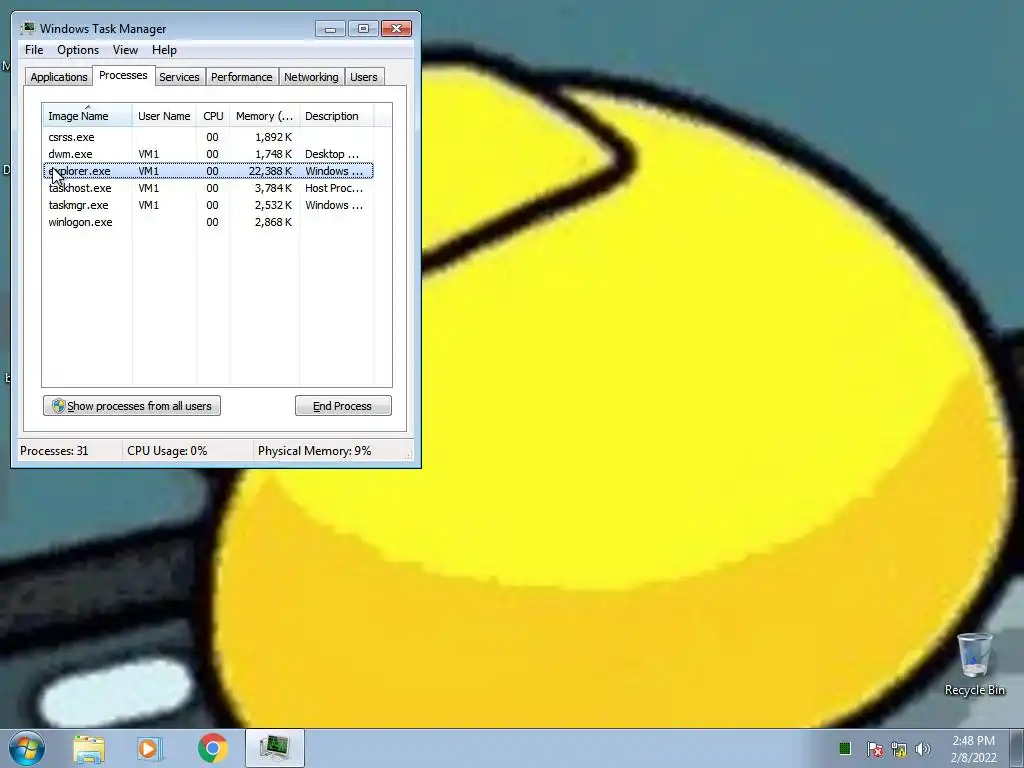This screenshot has width=1024, height=768.
Task: Click the green CPU meter tray icon
Action: pyautogui.click(x=844, y=748)
